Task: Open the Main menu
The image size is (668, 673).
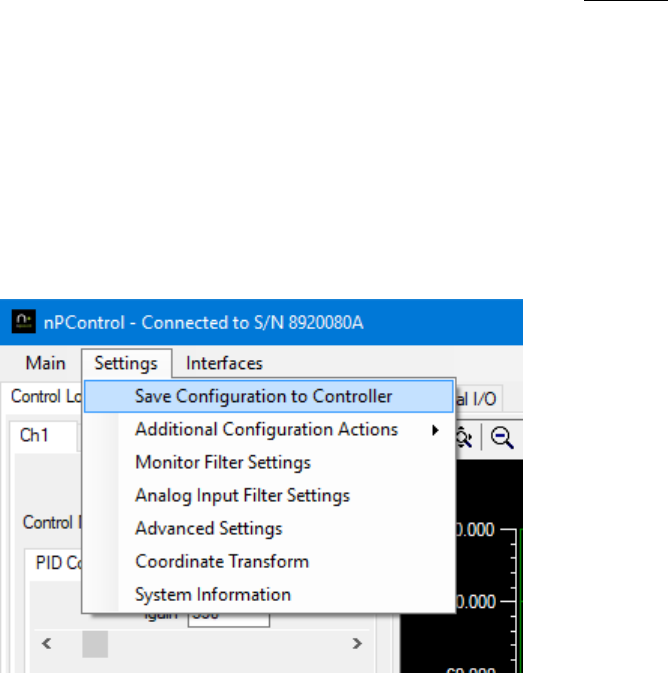Action: [x=46, y=364]
